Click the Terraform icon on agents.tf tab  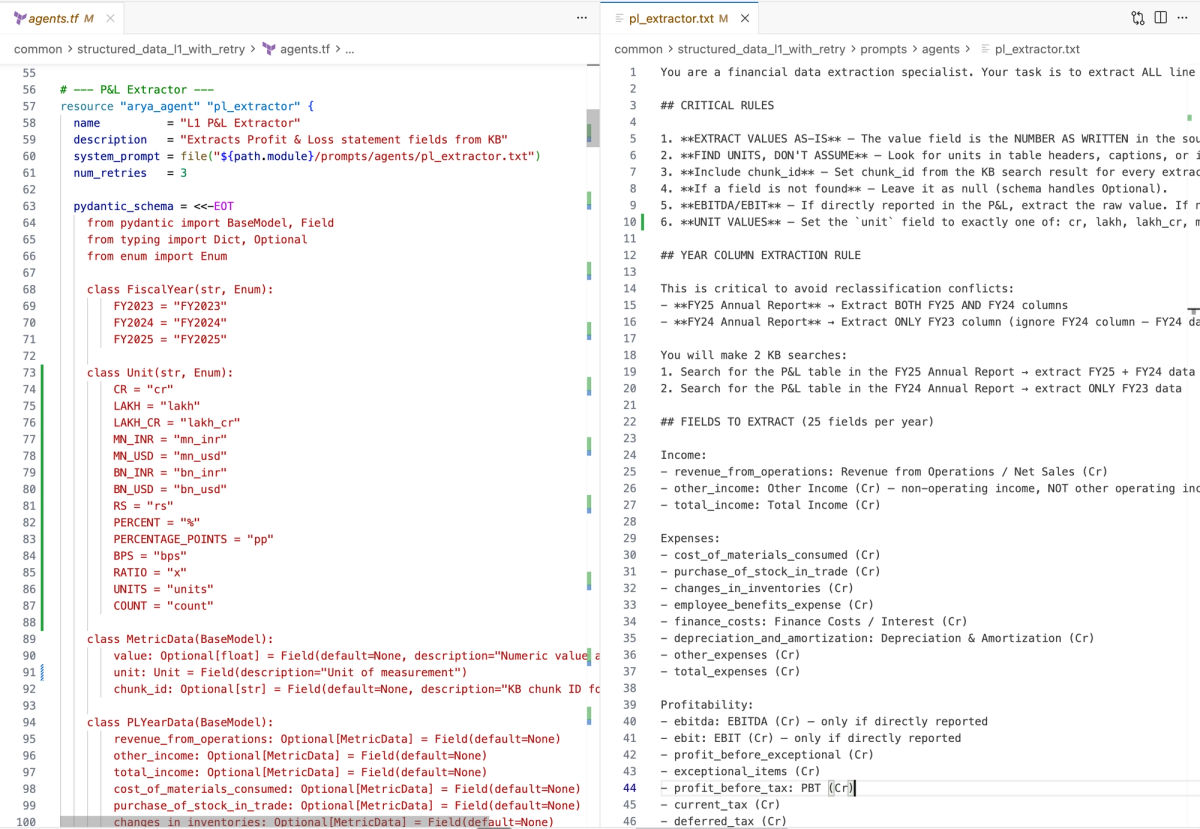[x=17, y=18]
